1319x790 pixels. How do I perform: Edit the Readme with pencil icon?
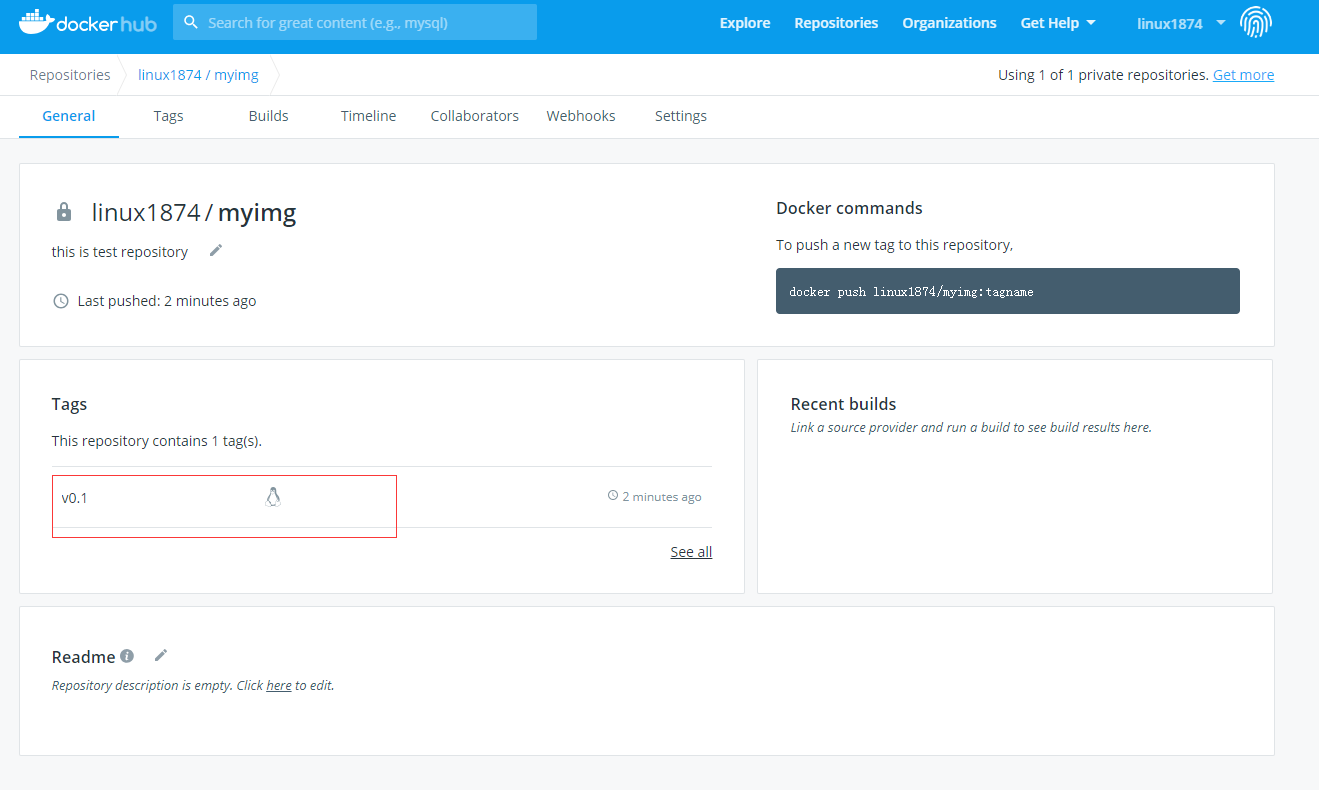(x=161, y=656)
